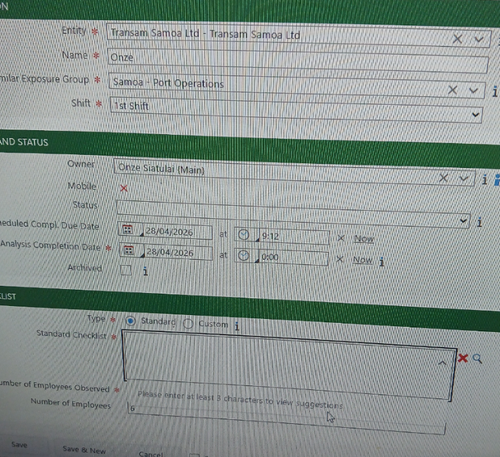Click Now link for Scheduled Due Date

[364, 239]
